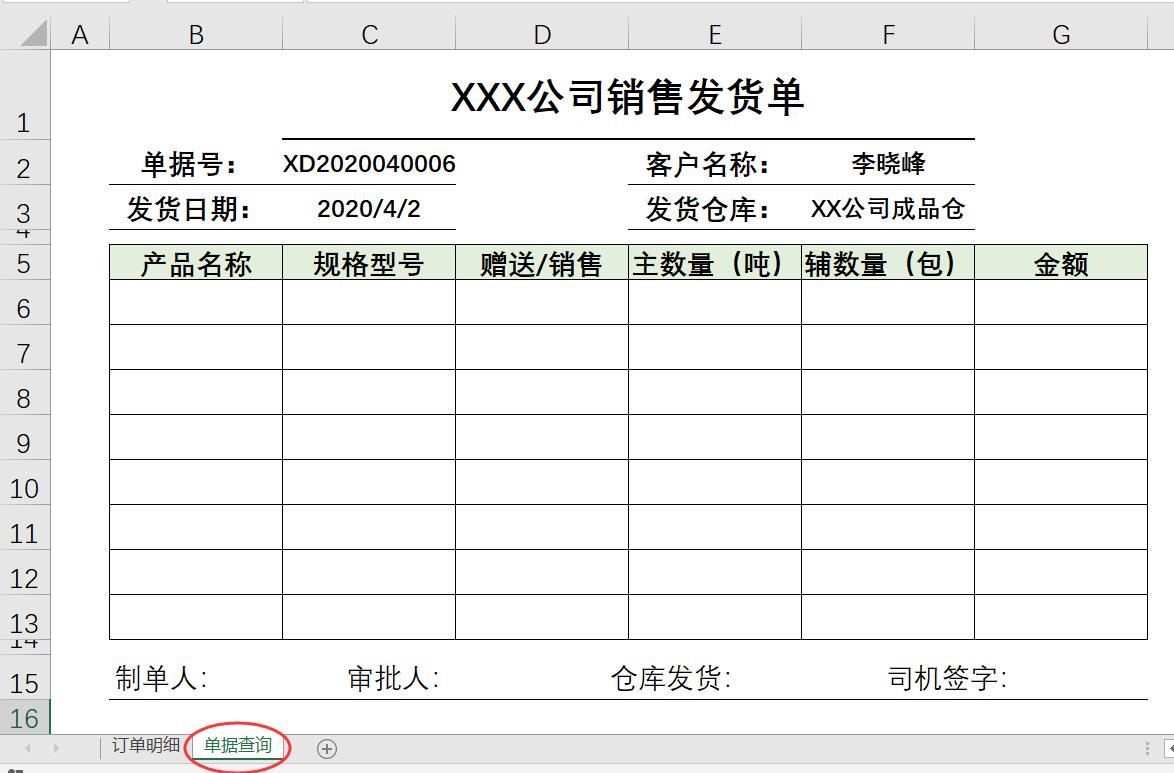Add a new sheet with plus icon

tap(327, 748)
